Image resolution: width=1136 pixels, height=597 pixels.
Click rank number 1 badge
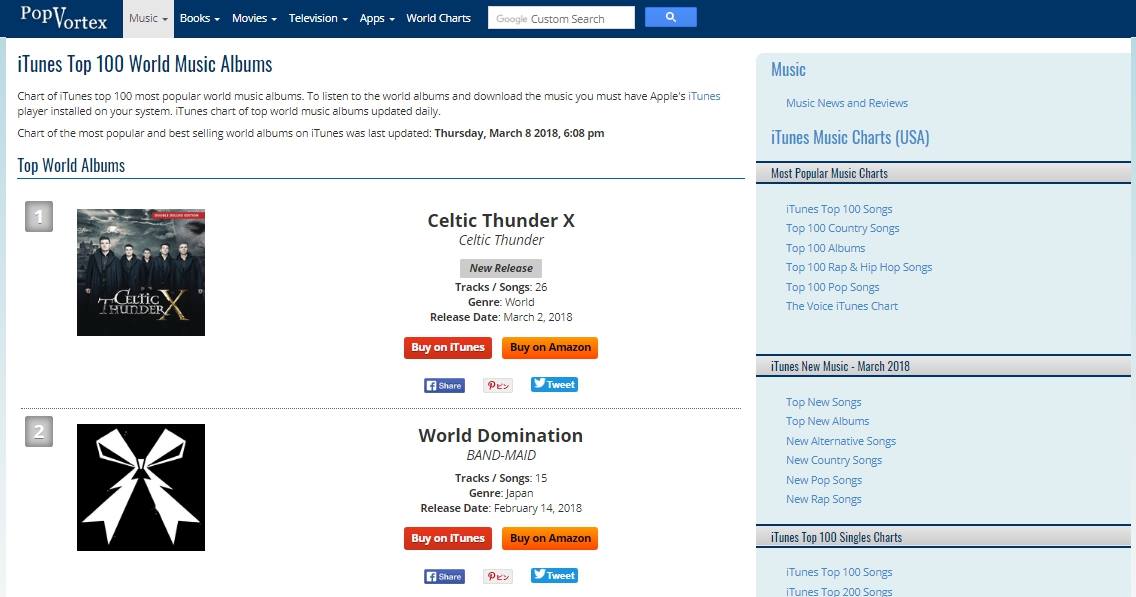click(x=39, y=216)
